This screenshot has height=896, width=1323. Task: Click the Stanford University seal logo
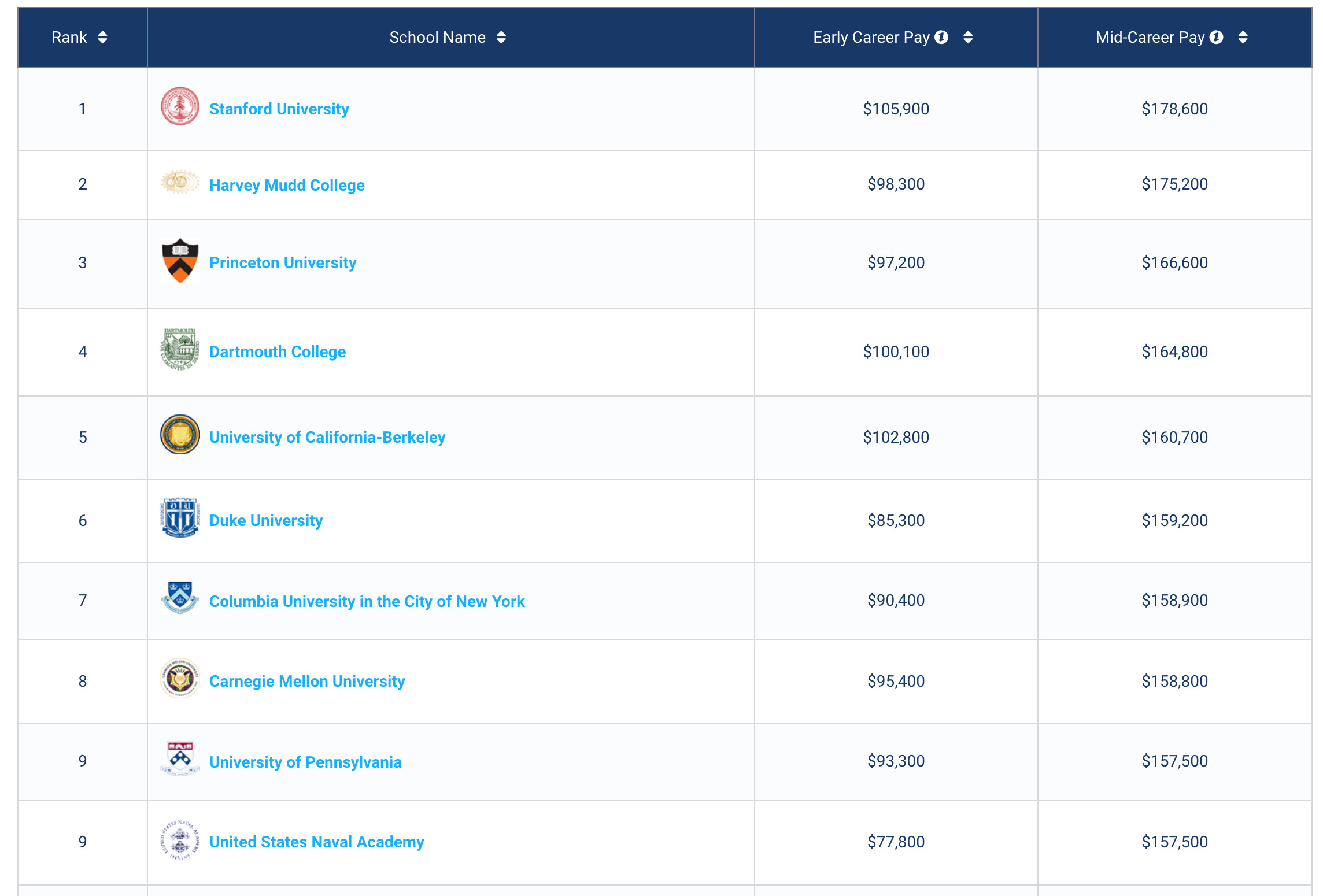pos(180,106)
